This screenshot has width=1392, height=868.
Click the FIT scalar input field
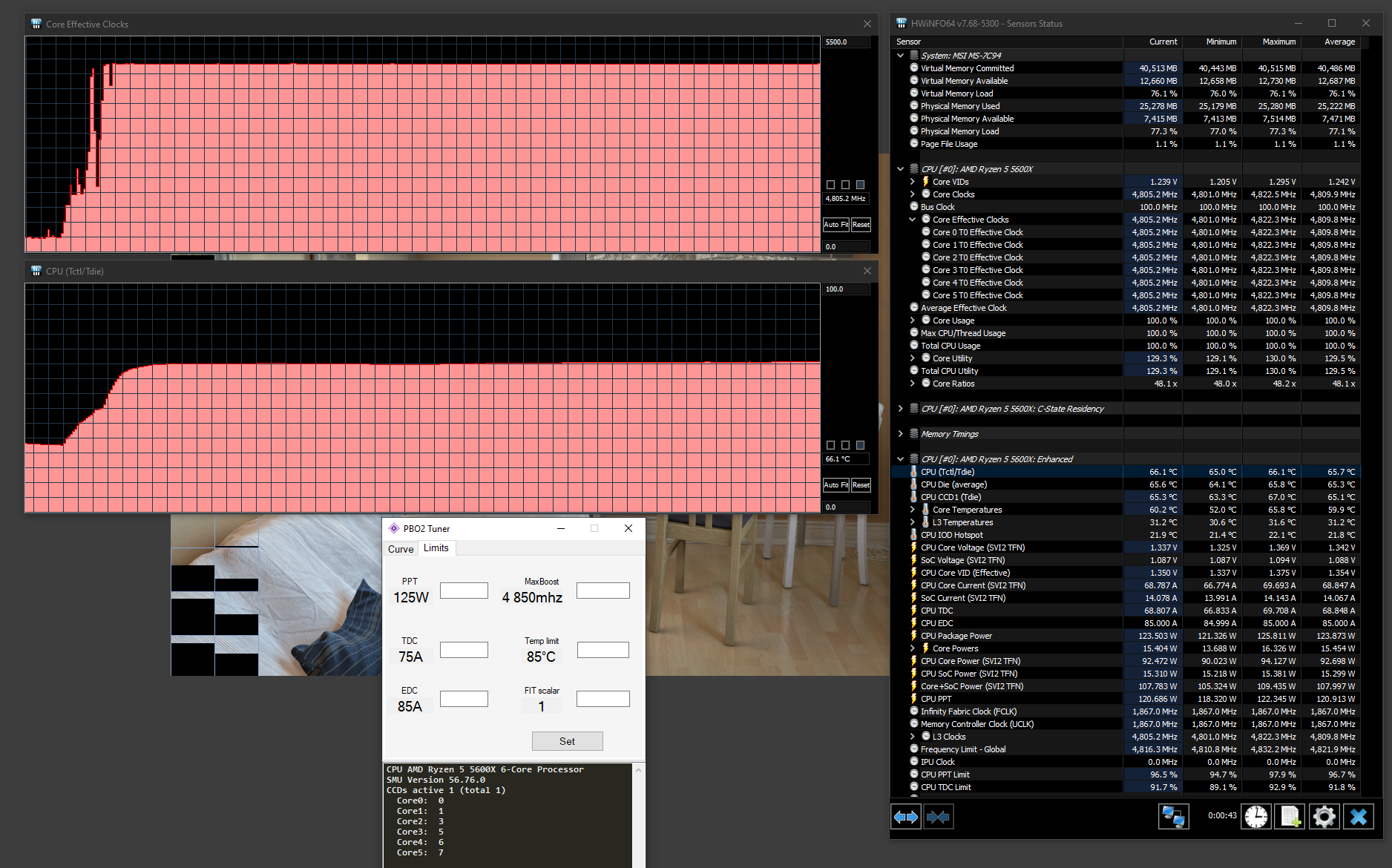(x=603, y=699)
